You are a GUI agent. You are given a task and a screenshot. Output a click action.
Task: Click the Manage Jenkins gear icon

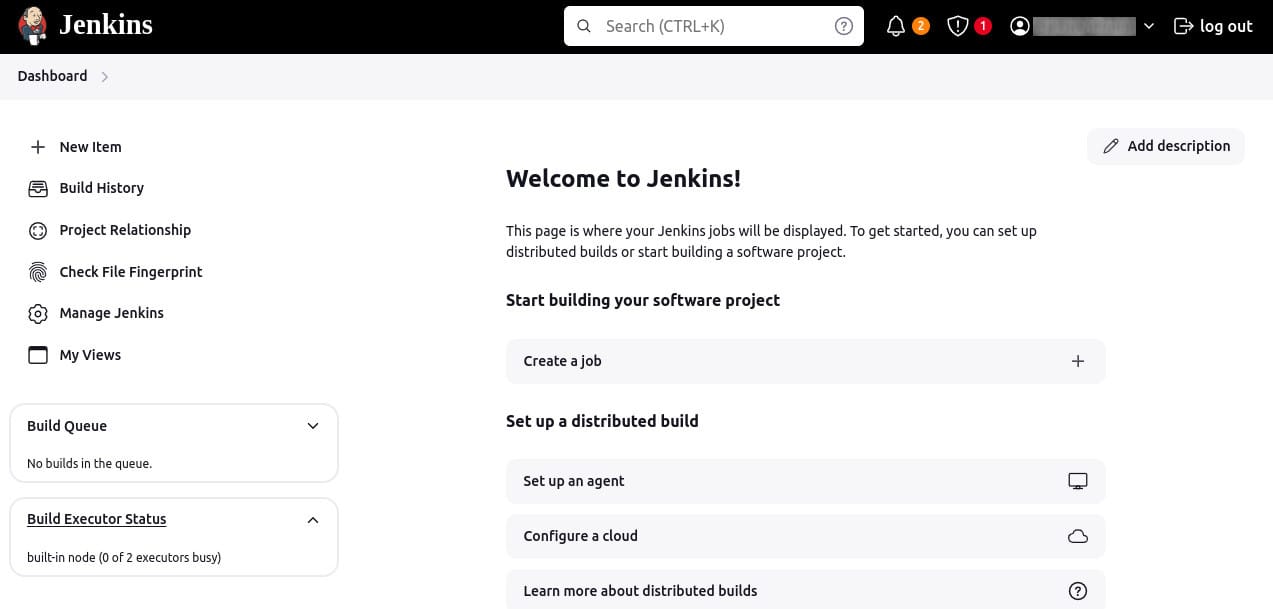pos(38,313)
